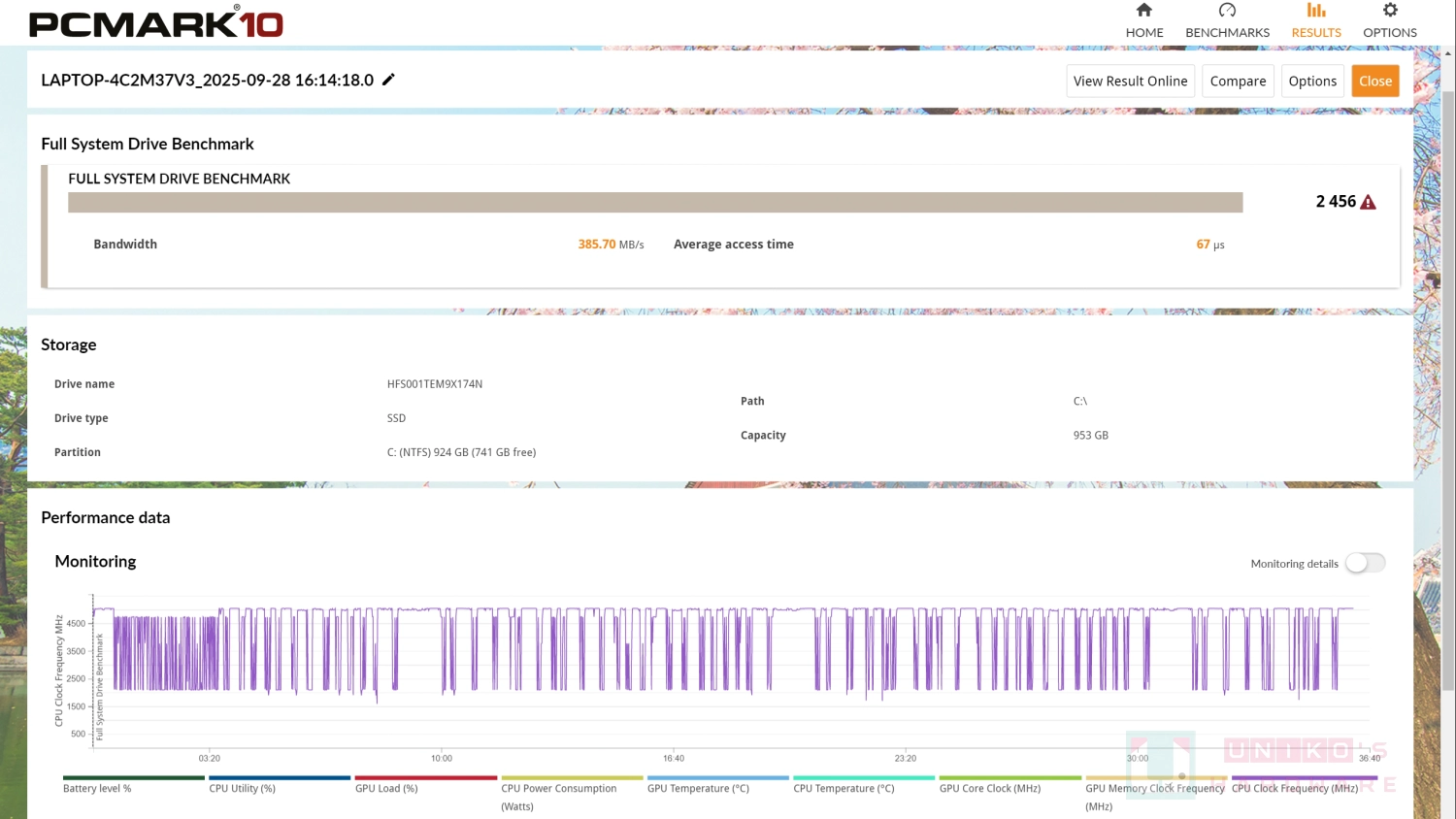This screenshot has height=819, width=1456.
Task: Click the PCMark 10 logo
Action: click(x=156, y=23)
